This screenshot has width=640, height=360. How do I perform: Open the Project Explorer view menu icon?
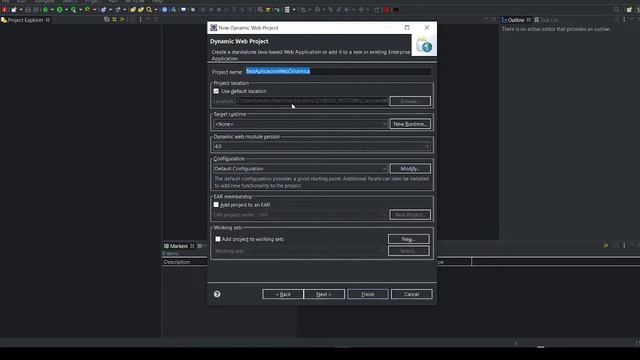[x=140, y=20]
